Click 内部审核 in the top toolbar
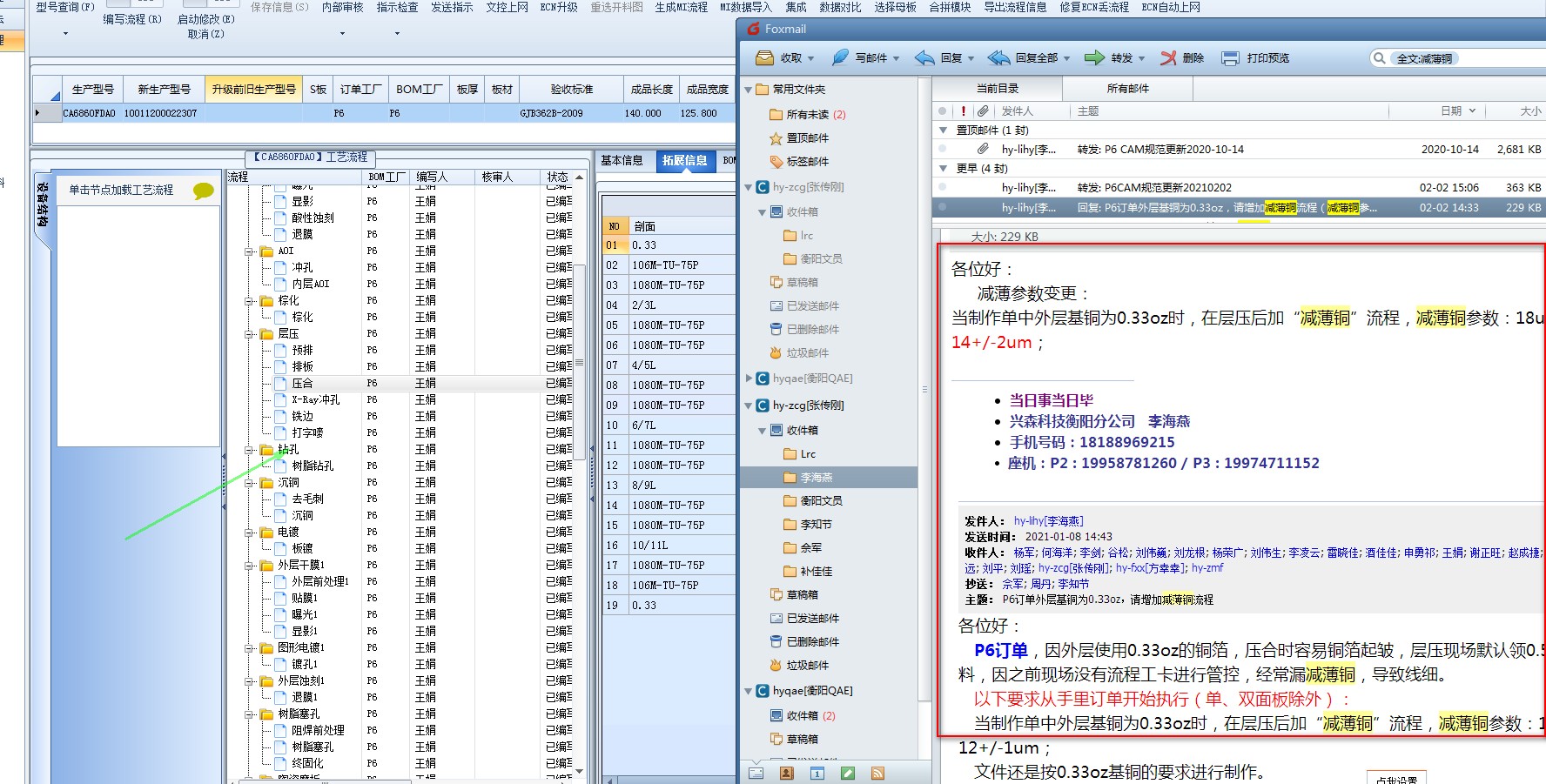The width and height of the screenshot is (1546, 784). point(342,7)
